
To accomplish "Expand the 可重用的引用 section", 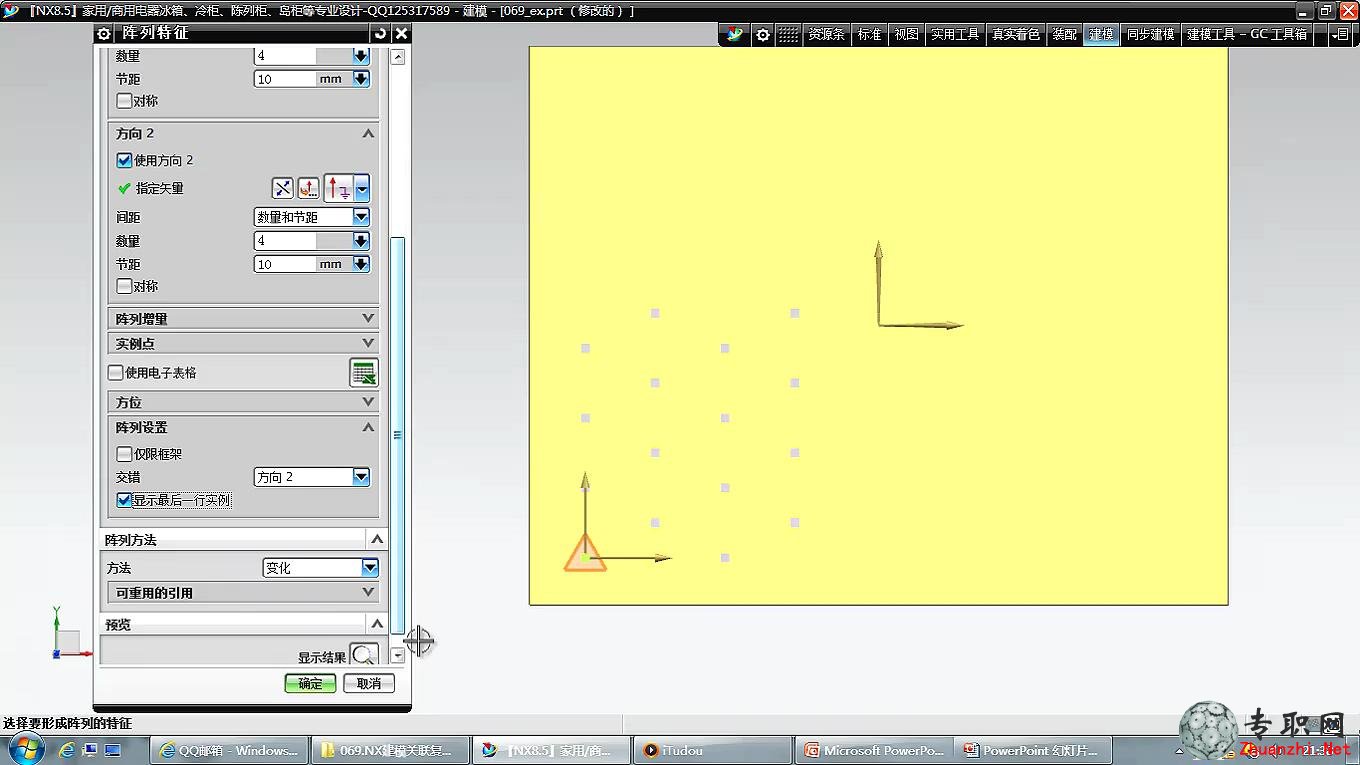I will click(368, 592).
